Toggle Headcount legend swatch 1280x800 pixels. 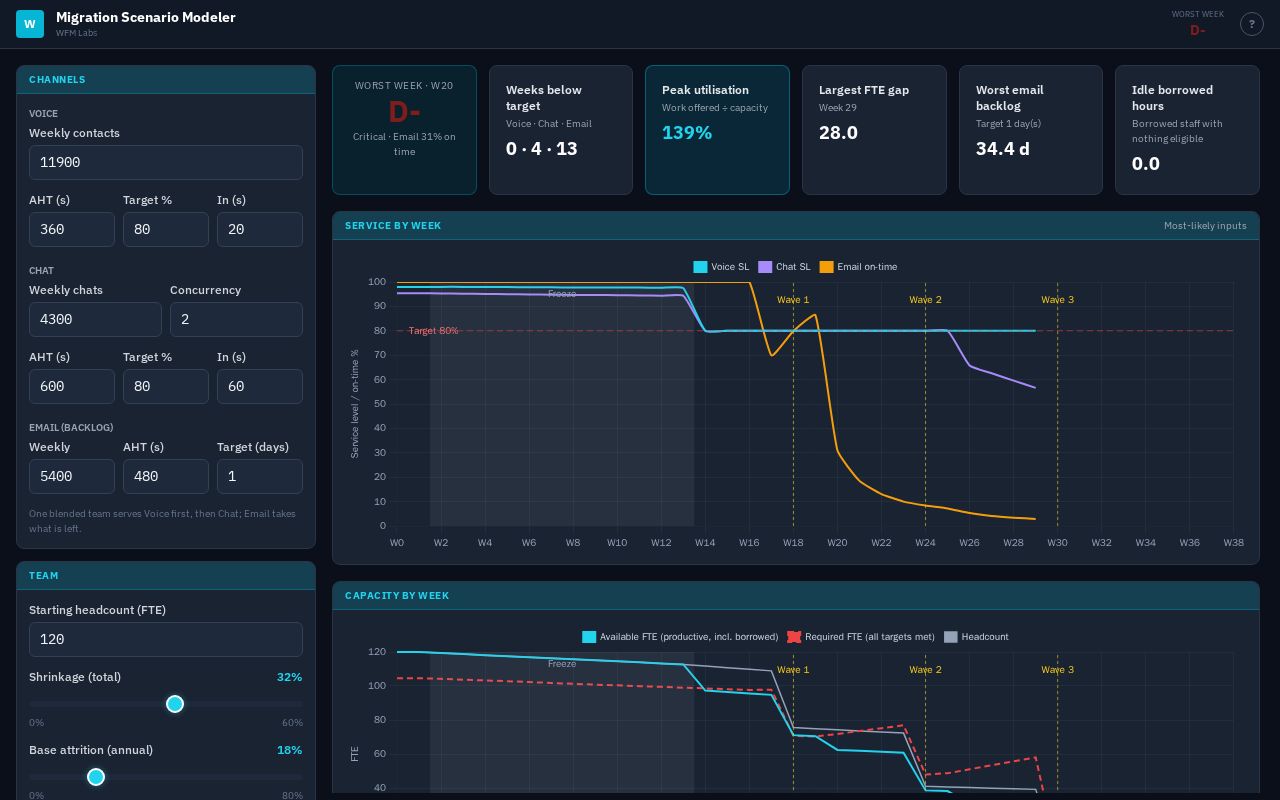pos(951,637)
